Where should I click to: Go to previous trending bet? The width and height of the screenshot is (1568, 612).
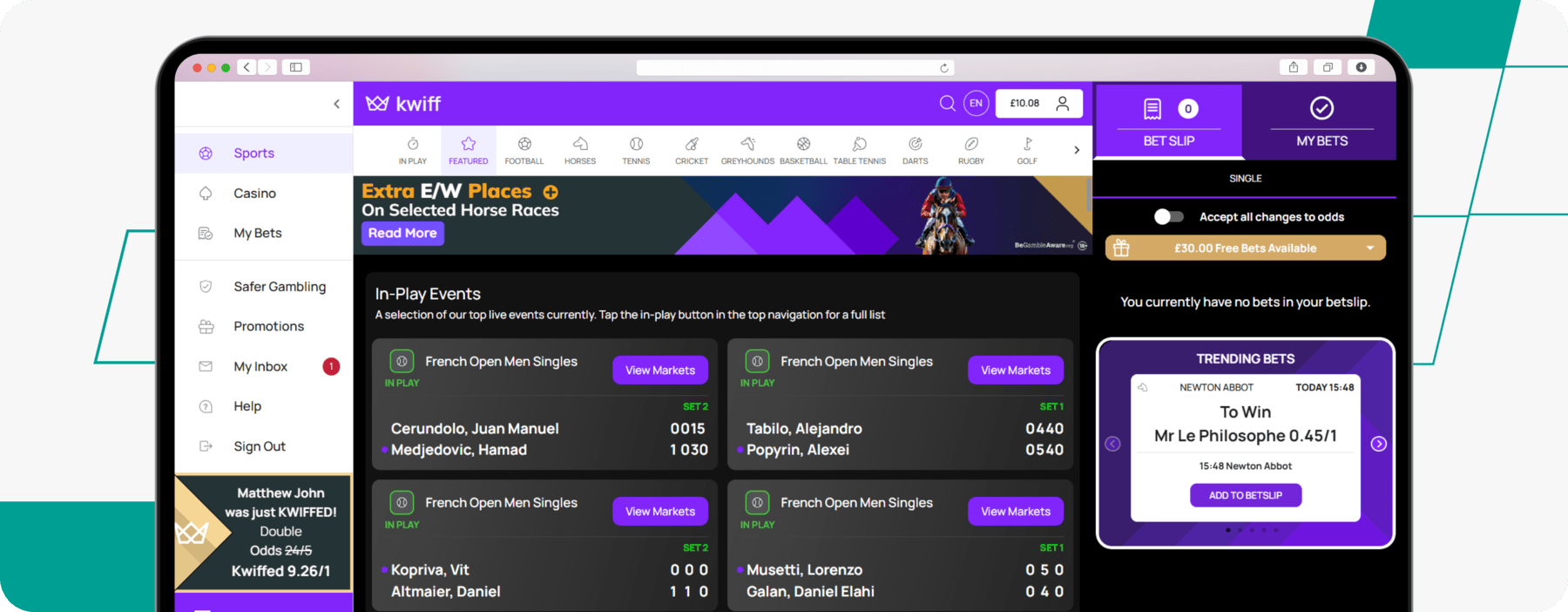pyautogui.click(x=1112, y=445)
